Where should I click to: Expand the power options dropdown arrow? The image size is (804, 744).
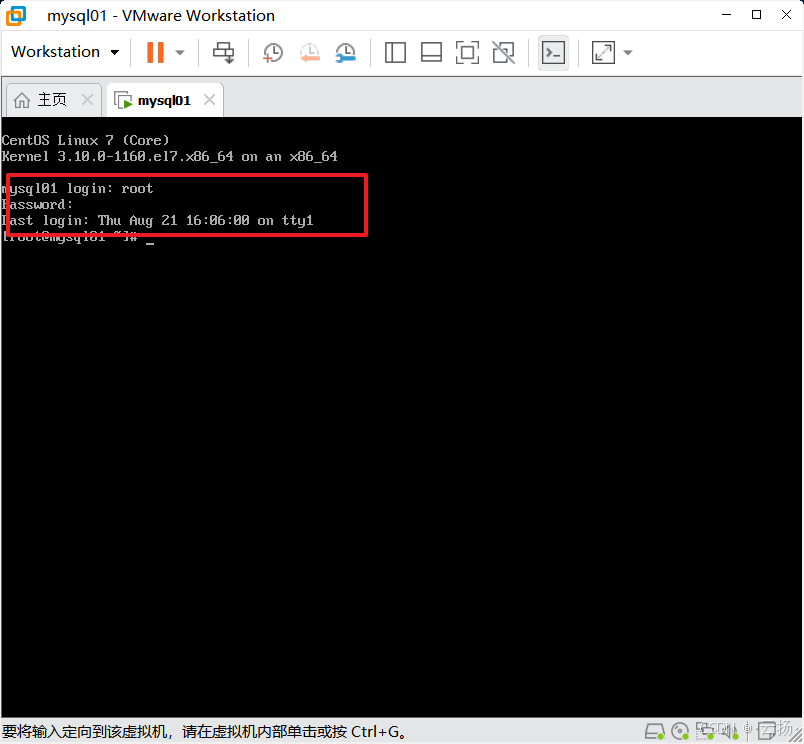[180, 52]
